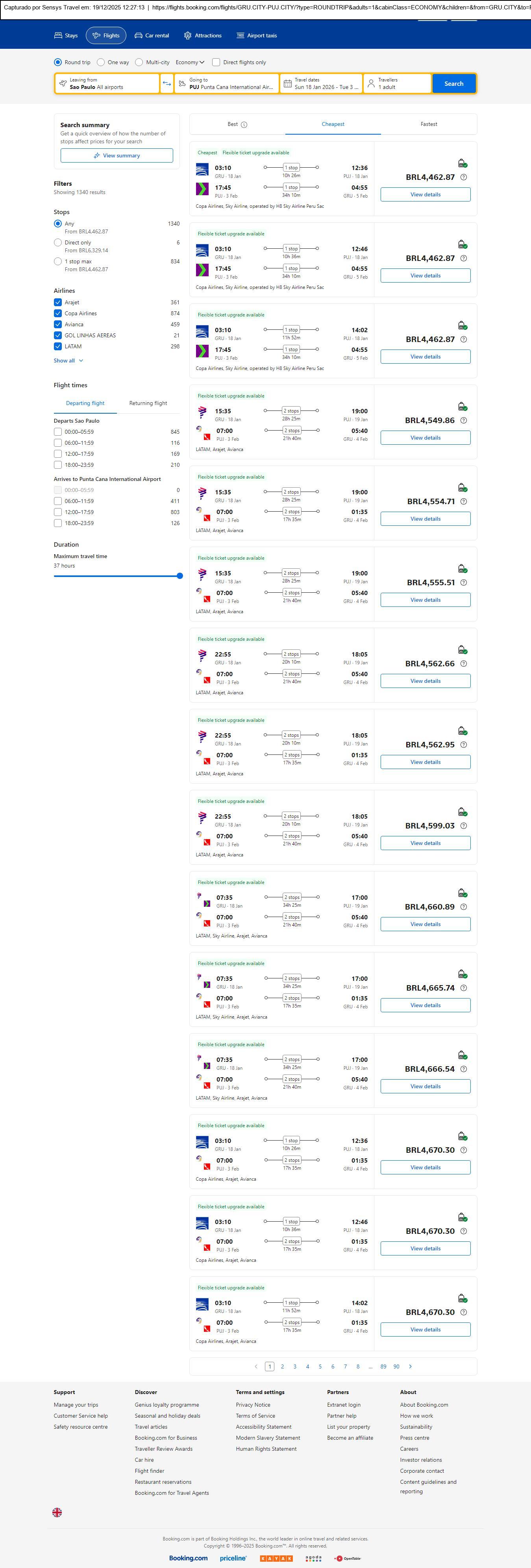This screenshot has width=531, height=1568.
Task: Open the Airport taxis section
Action: tap(256, 36)
